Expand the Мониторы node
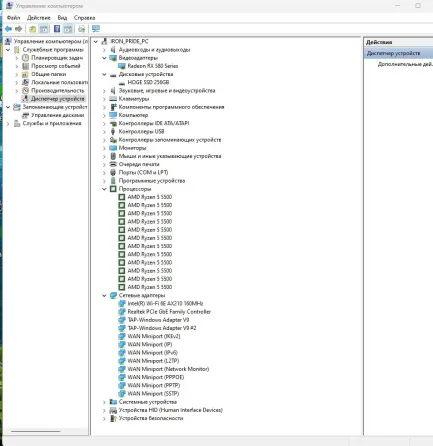Screen dimensions: 433x446 104,148
